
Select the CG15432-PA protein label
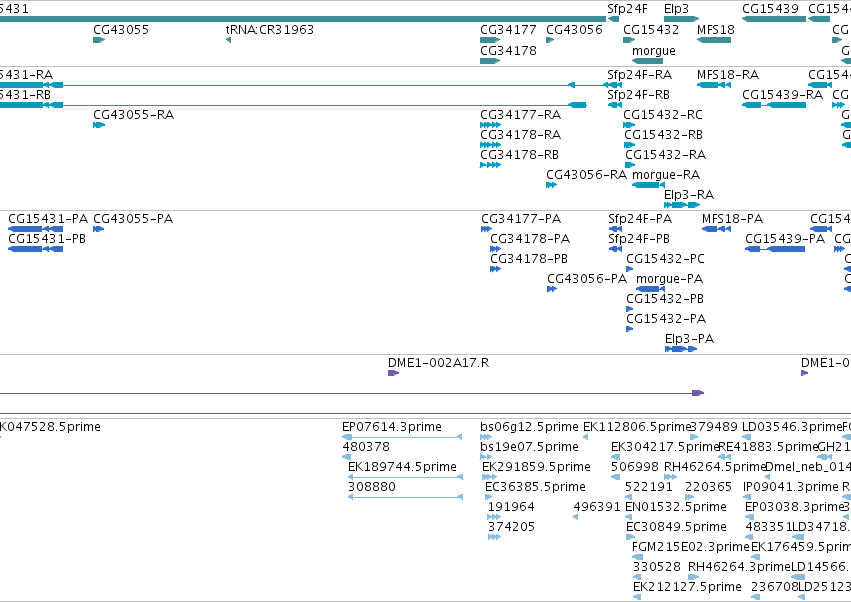tap(666, 319)
